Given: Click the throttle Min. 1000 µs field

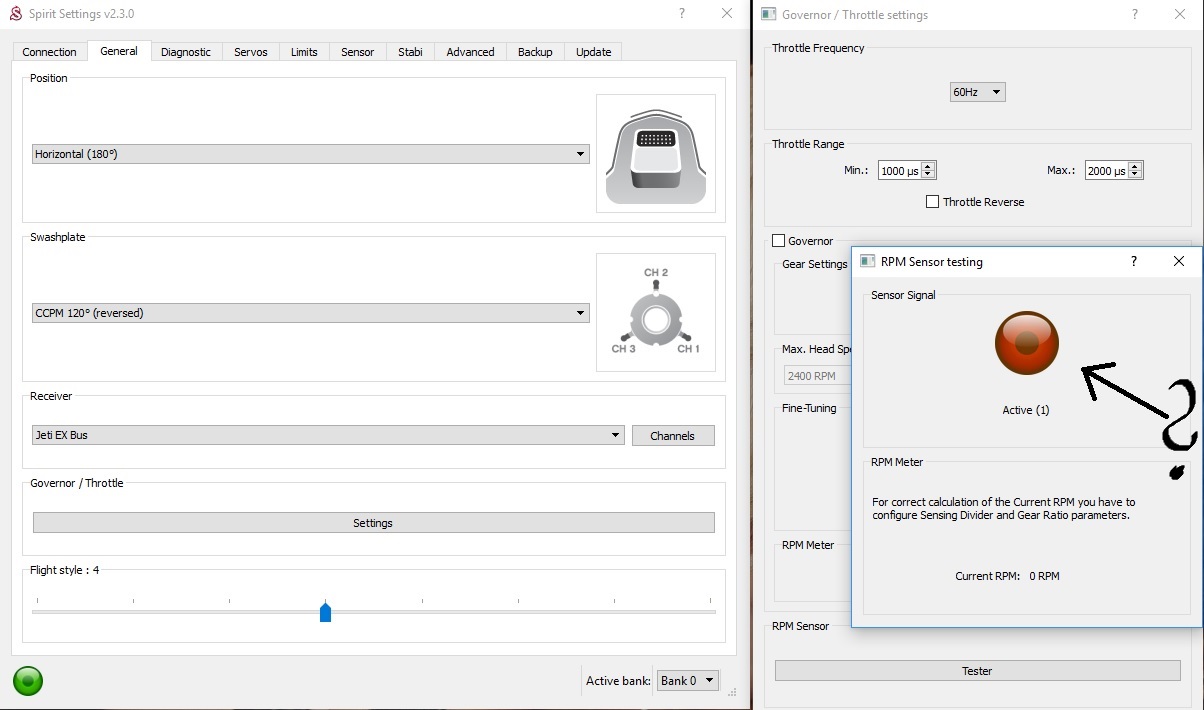Looking at the screenshot, I should (899, 171).
